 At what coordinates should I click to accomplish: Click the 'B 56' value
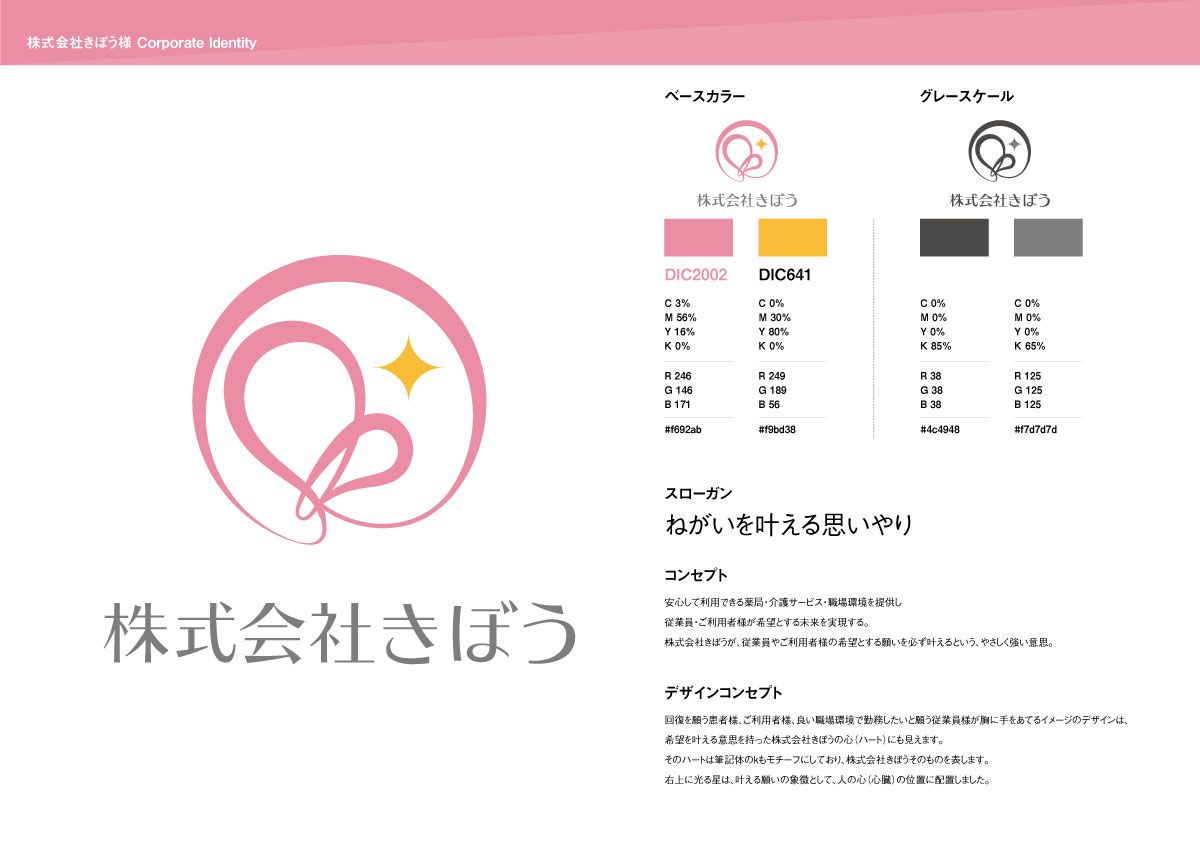coord(771,405)
